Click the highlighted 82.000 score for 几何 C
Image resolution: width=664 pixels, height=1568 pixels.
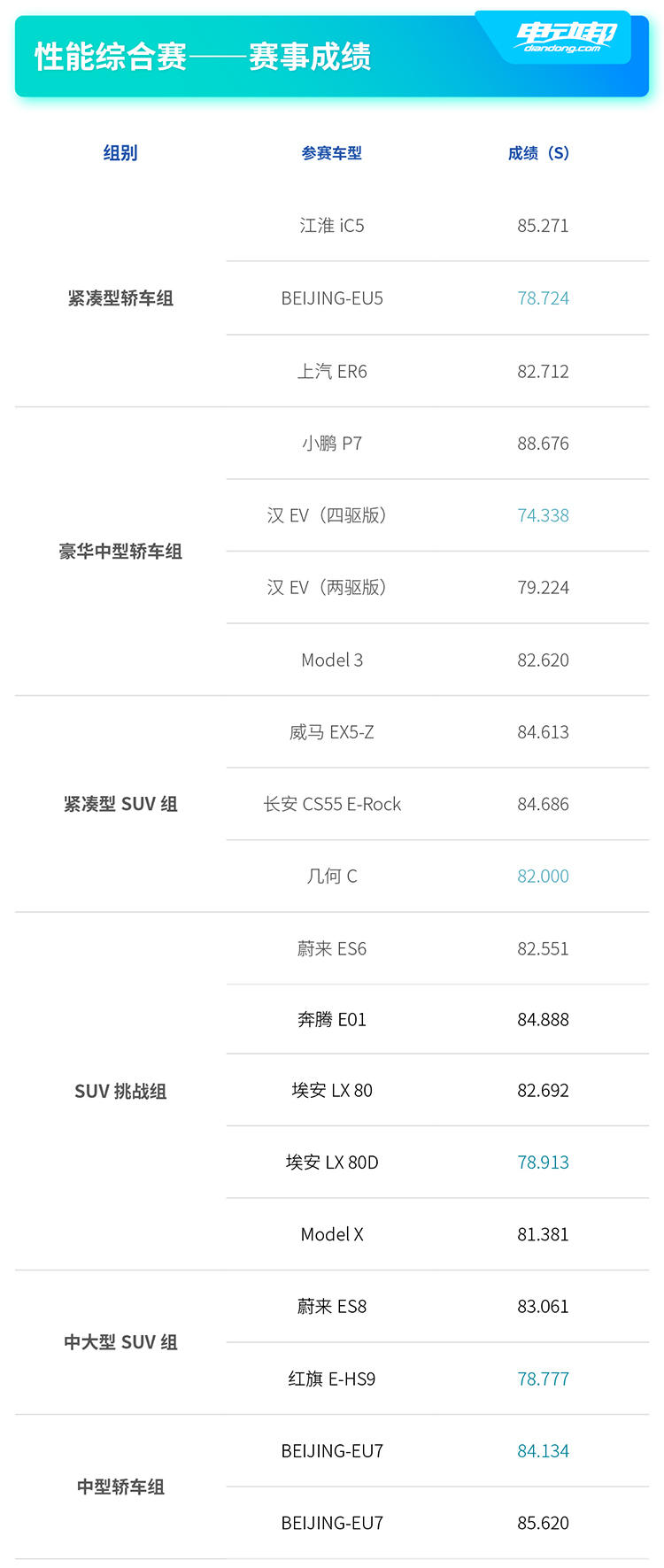point(543,876)
